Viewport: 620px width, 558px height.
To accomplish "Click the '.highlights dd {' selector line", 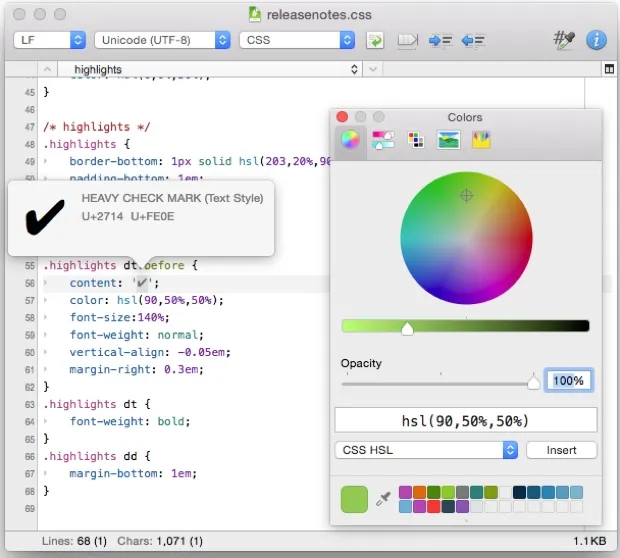I will pos(97,456).
